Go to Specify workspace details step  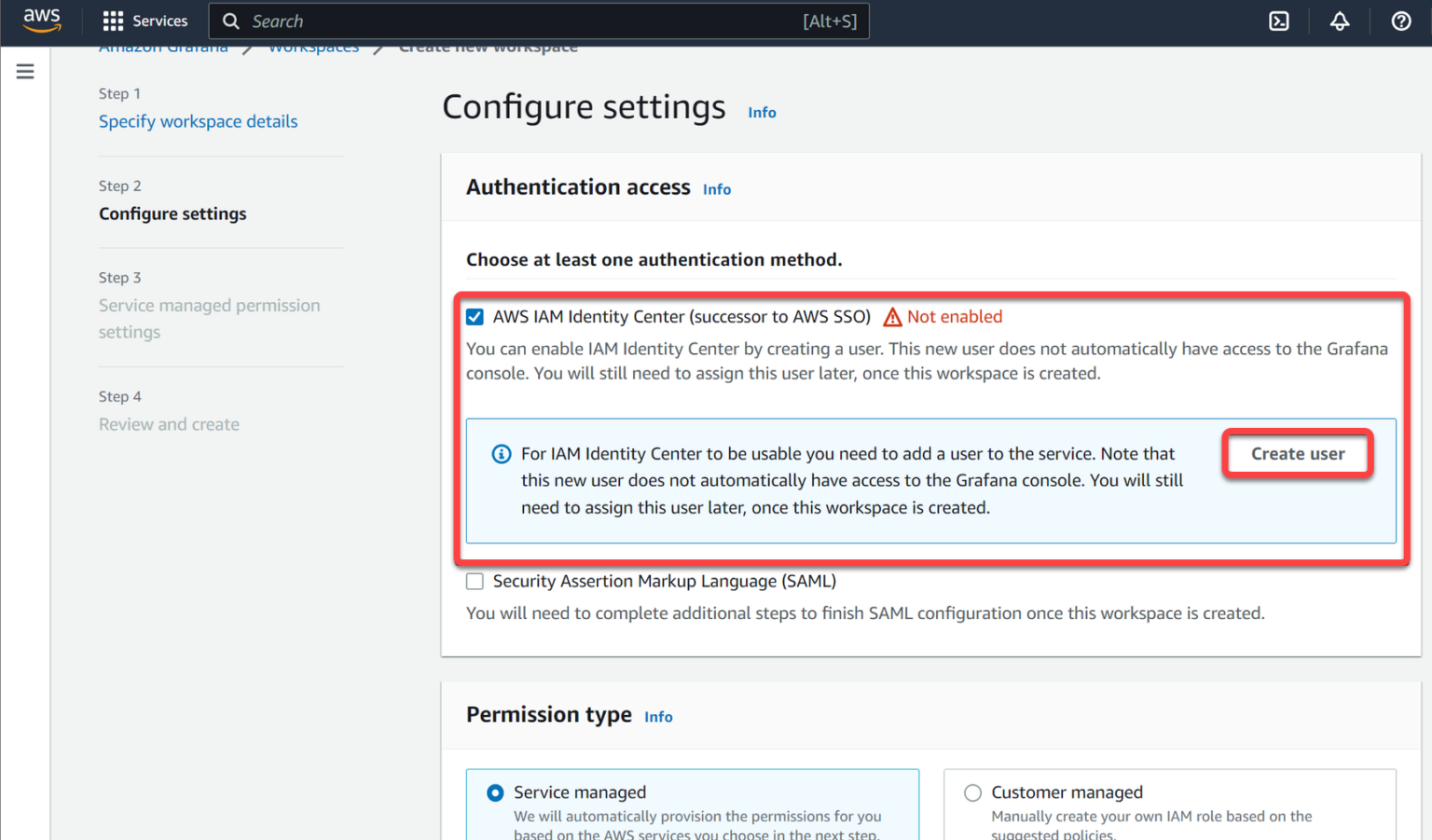(x=198, y=121)
